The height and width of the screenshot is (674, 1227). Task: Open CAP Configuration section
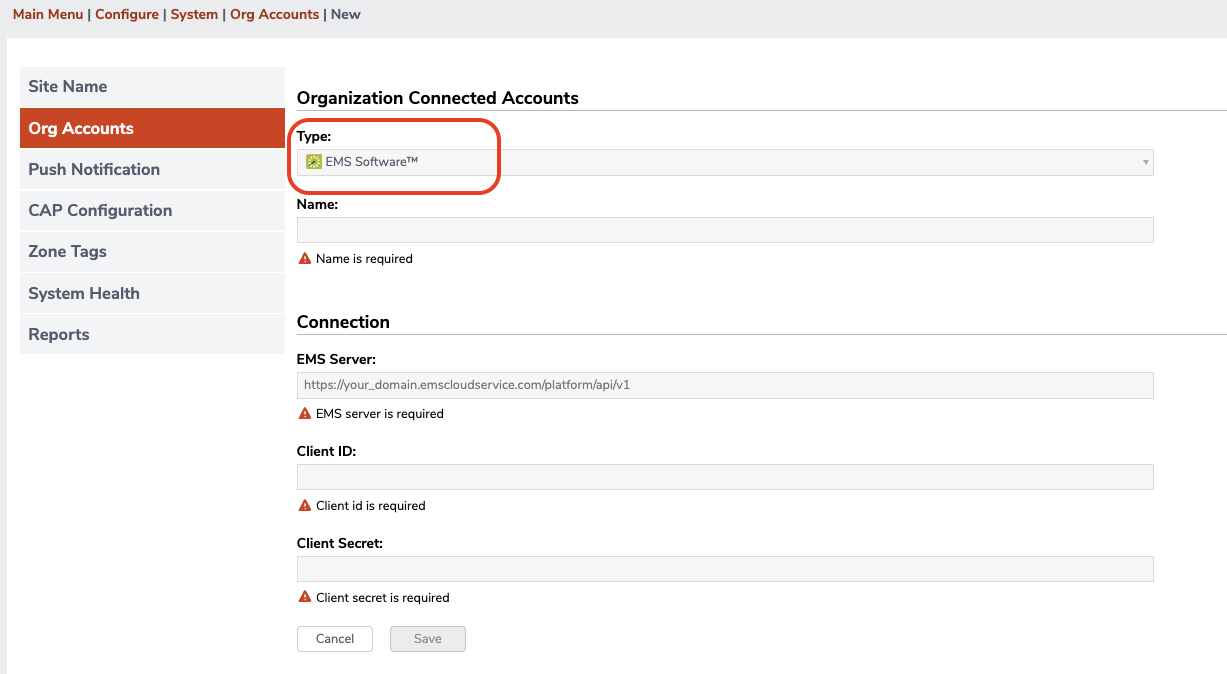point(152,210)
